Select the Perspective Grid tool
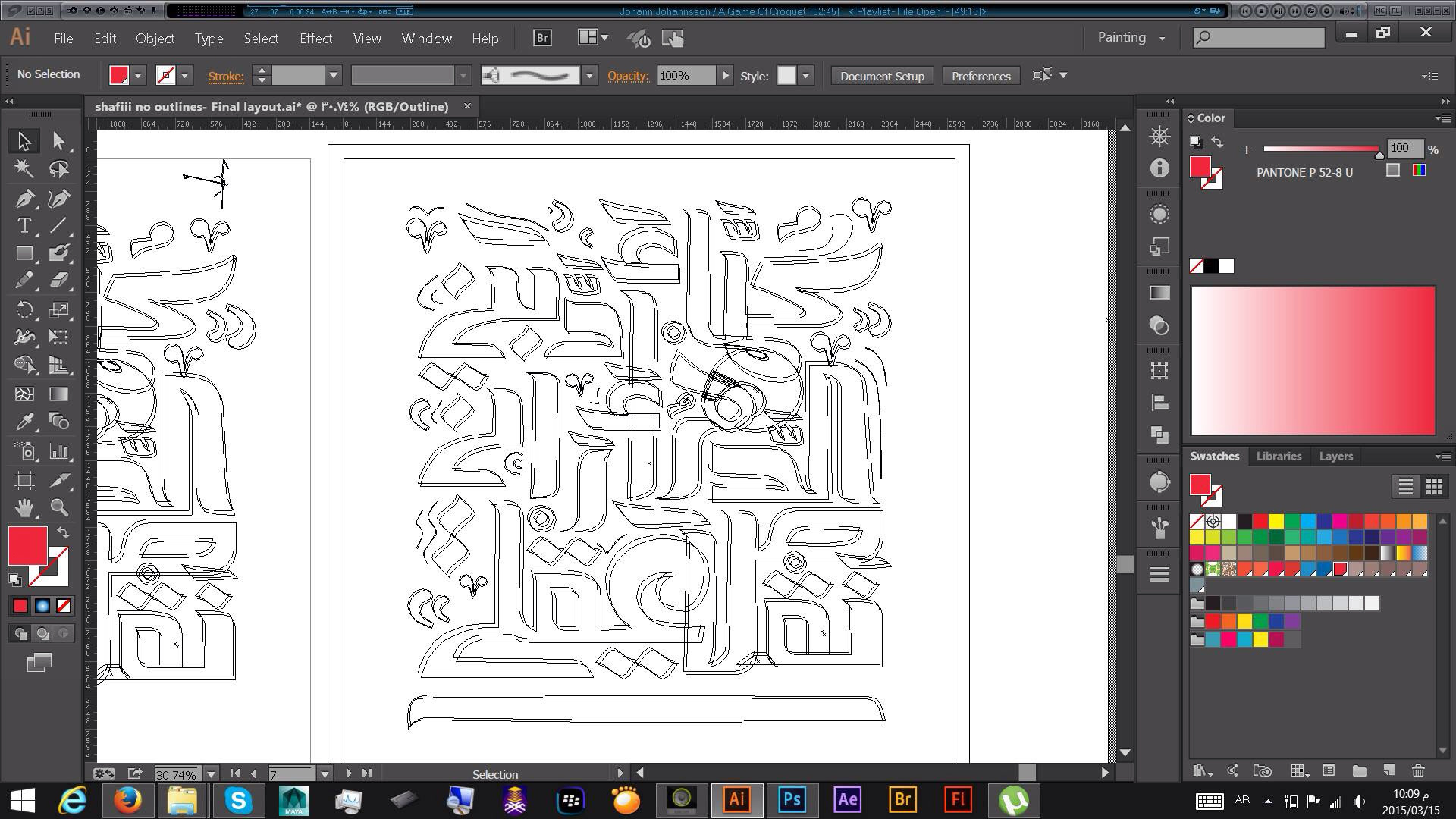The width and height of the screenshot is (1456, 819). 58,365
